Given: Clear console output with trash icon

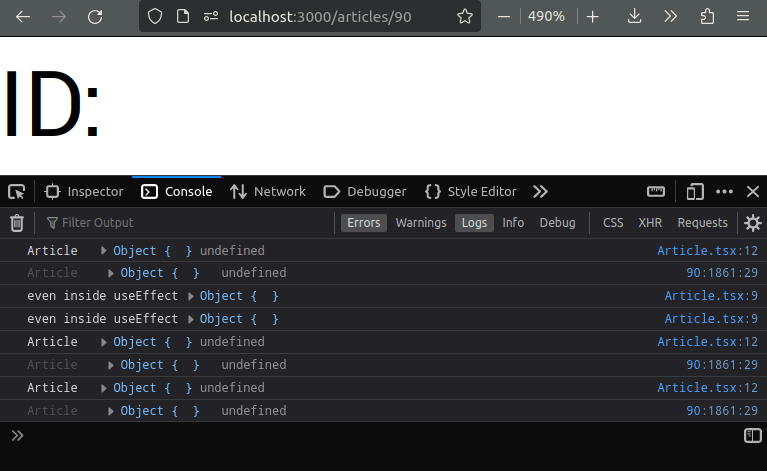Looking at the screenshot, I should coord(17,223).
